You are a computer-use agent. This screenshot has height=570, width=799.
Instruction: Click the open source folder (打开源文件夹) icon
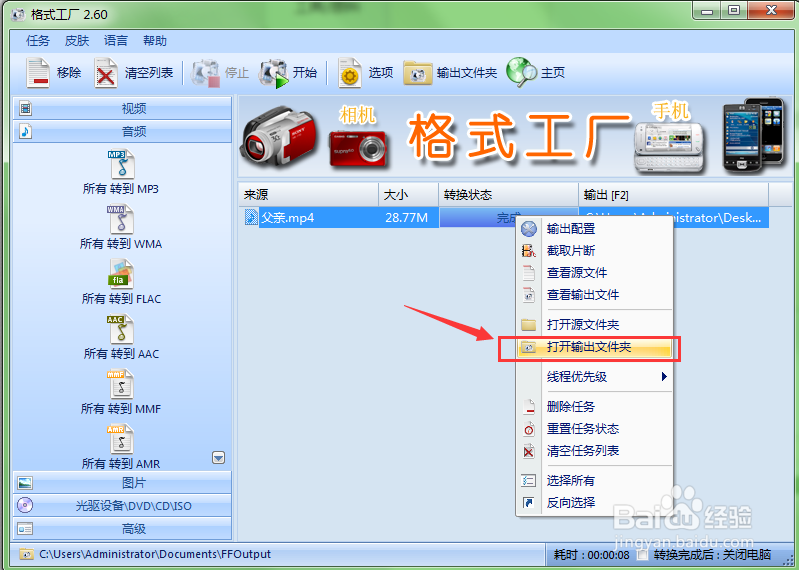(529, 324)
